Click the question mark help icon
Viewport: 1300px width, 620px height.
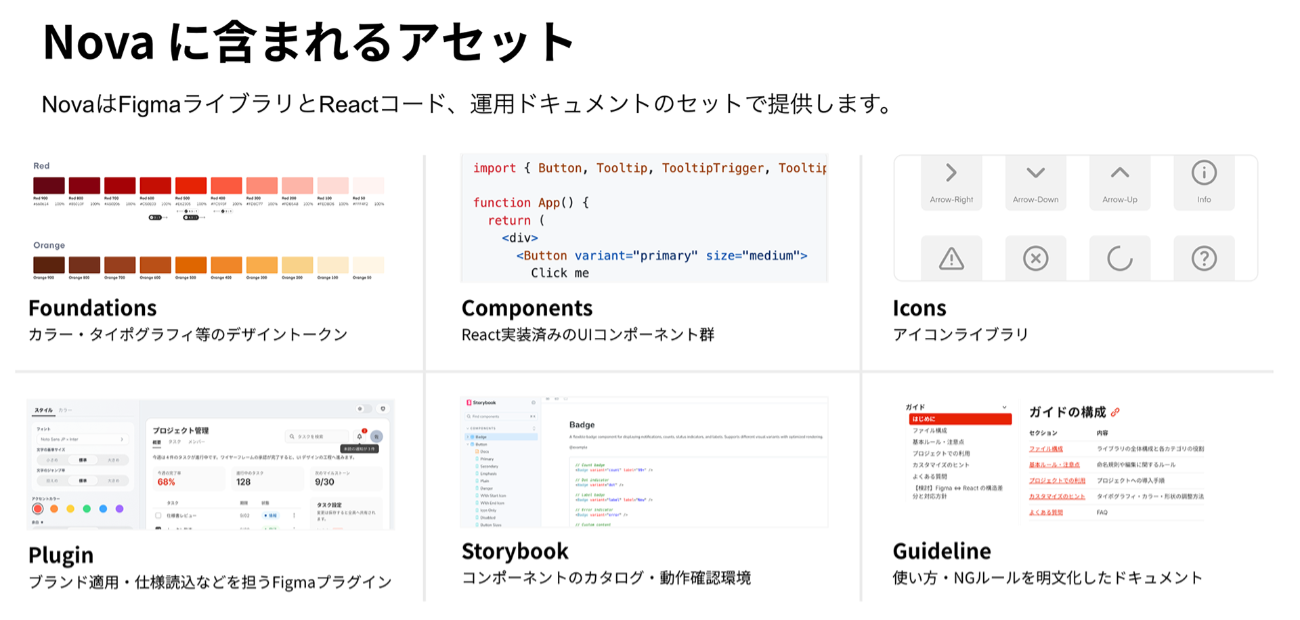tap(1204, 259)
